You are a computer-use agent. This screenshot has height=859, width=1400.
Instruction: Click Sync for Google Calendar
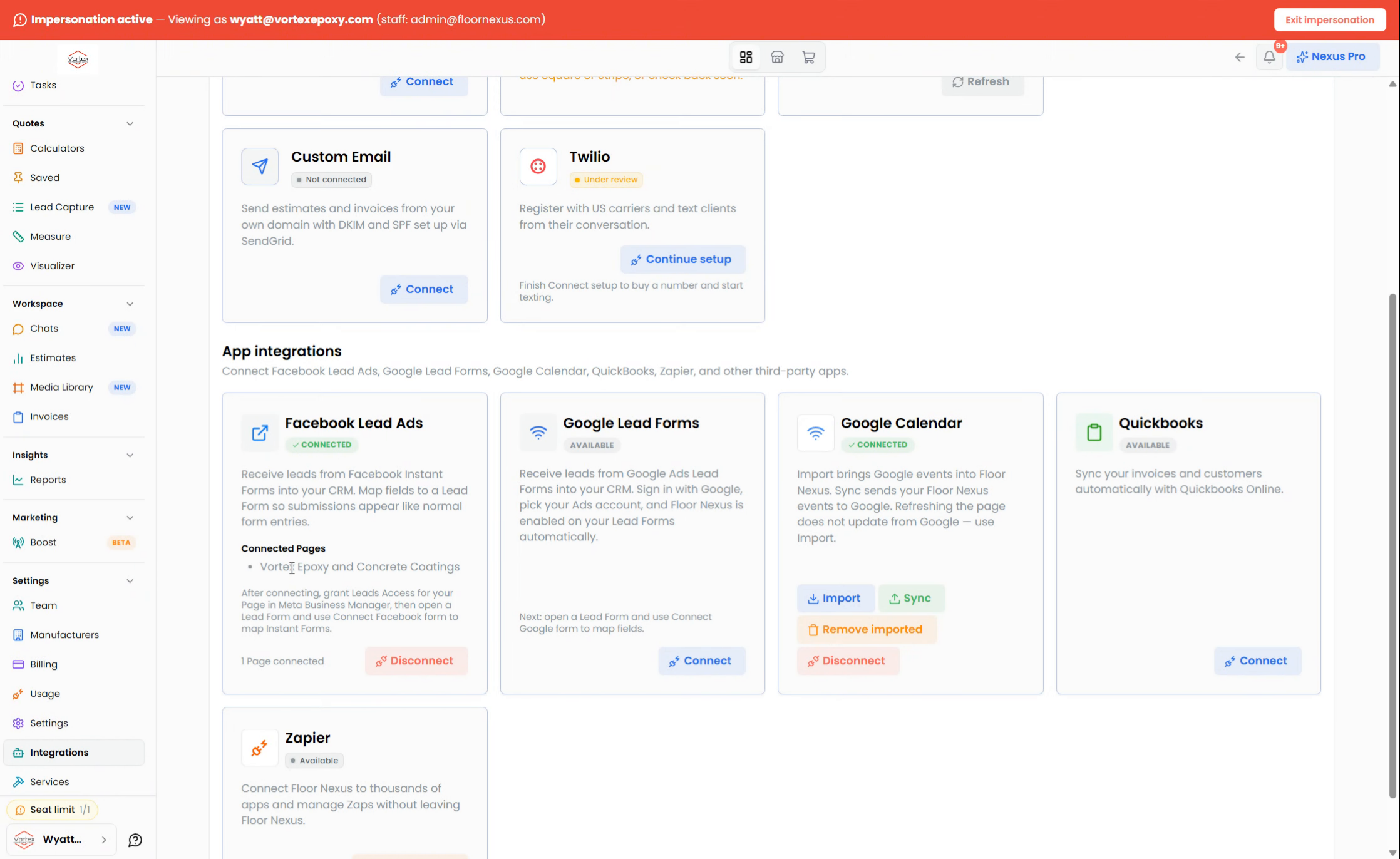point(911,599)
